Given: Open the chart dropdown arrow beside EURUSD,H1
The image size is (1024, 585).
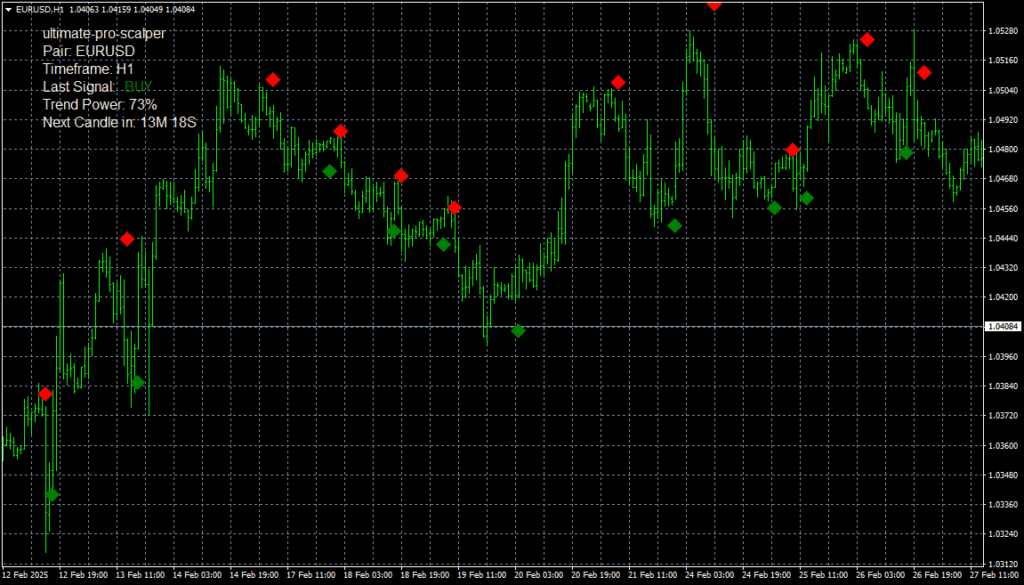Looking at the screenshot, I should [8, 9].
